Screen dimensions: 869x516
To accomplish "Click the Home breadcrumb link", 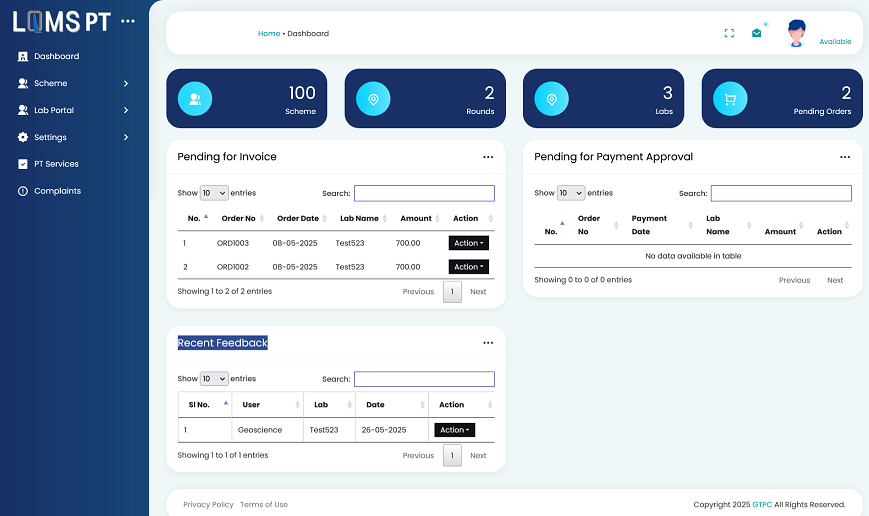I will coord(268,34).
